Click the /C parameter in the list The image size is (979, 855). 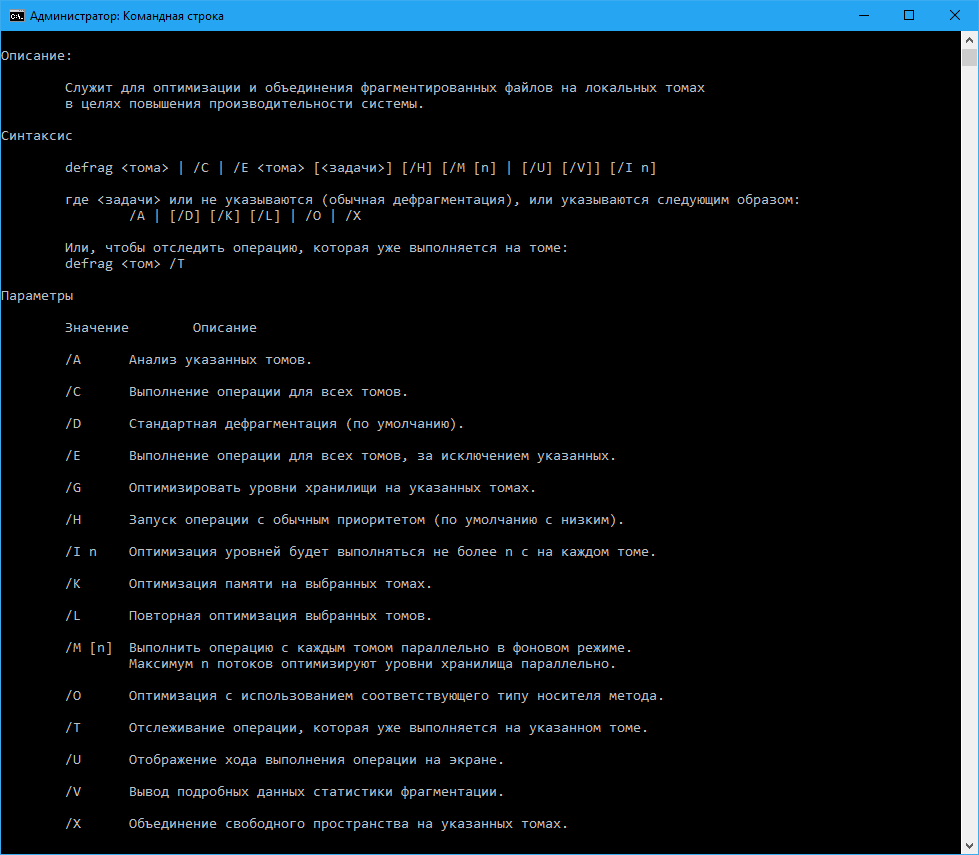(x=73, y=392)
